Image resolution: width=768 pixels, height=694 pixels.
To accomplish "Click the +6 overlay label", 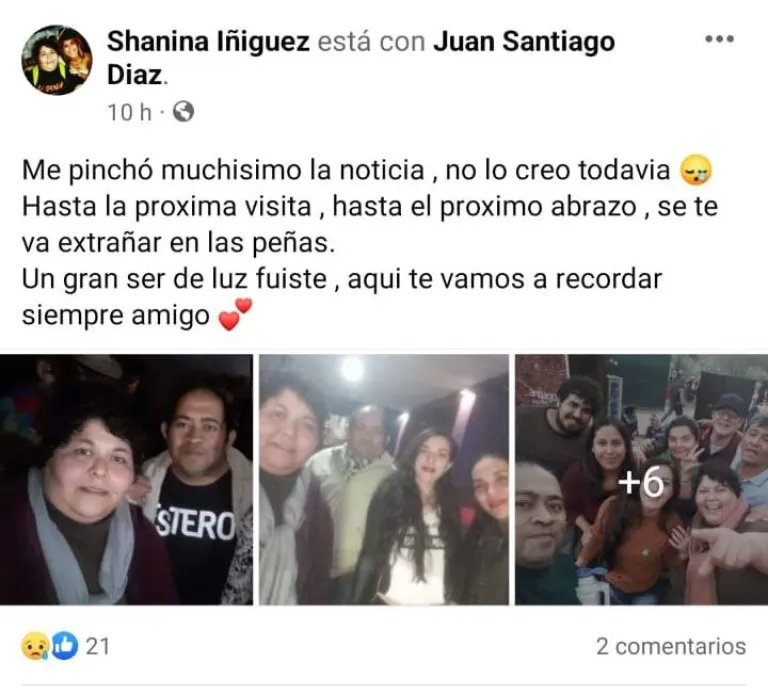I will [x=641, y=482].
